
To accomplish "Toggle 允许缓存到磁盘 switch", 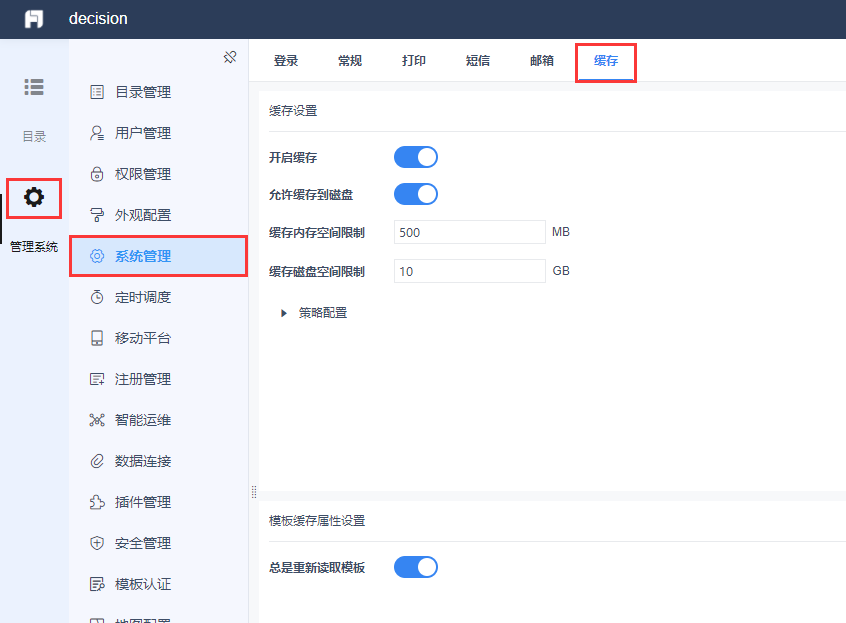I will [416, 194].
